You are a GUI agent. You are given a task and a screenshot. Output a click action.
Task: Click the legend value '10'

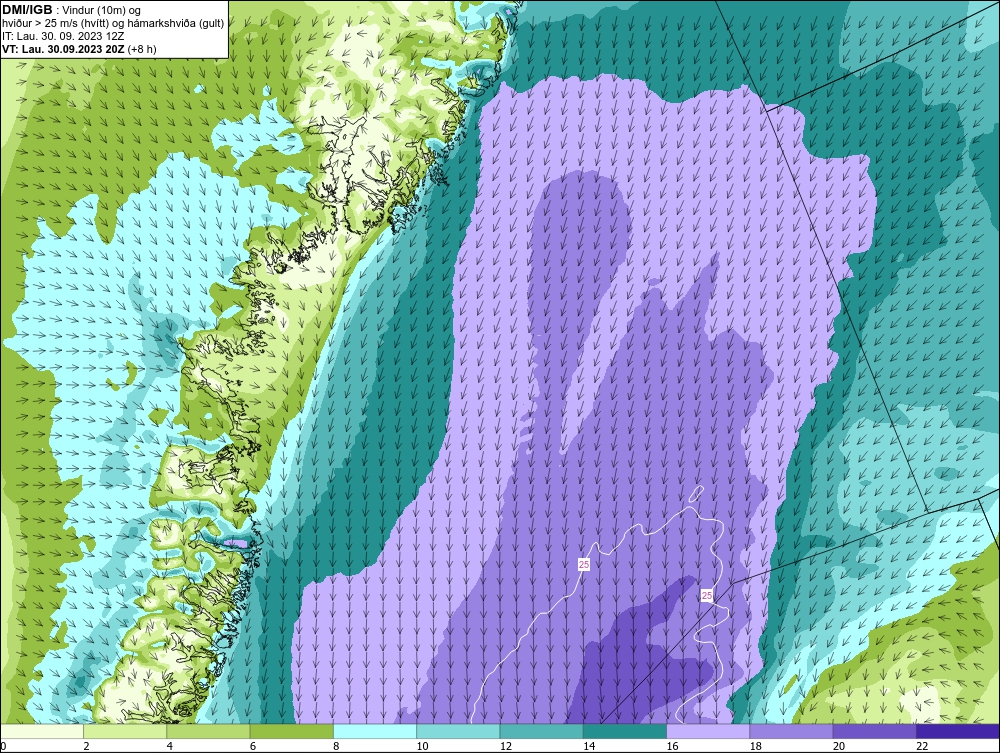click(422, 747)
